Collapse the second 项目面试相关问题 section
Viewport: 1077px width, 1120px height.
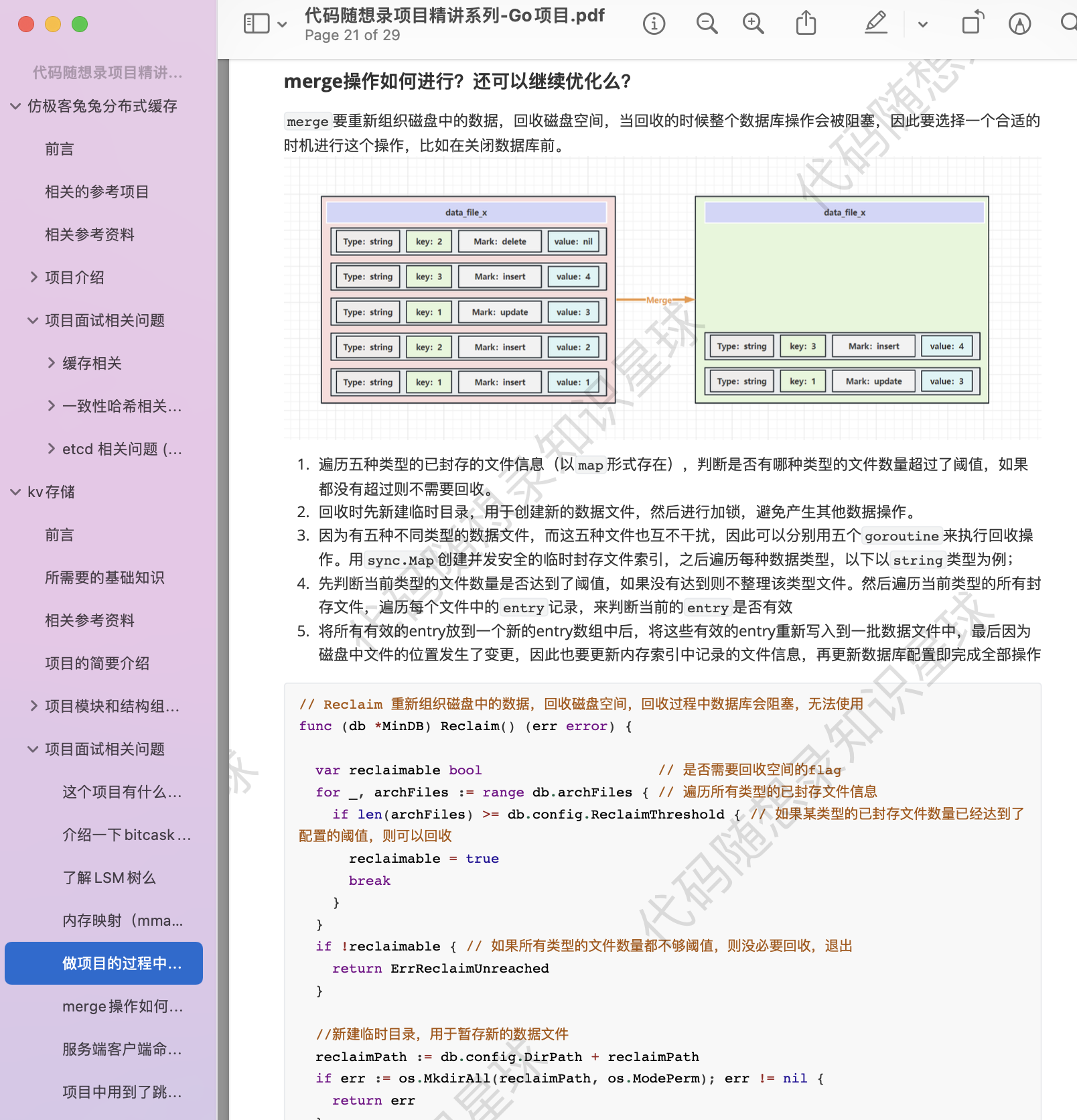pyautogui.click(x=33, y=749)
